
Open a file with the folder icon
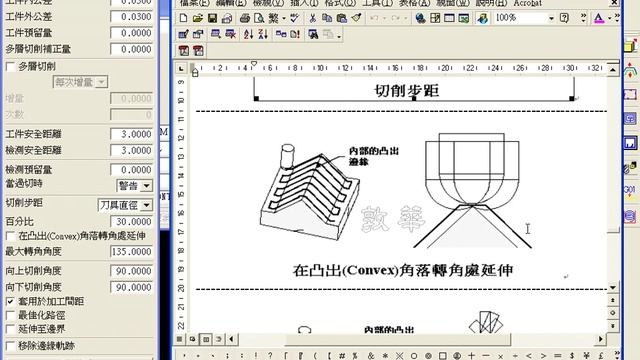198,18
